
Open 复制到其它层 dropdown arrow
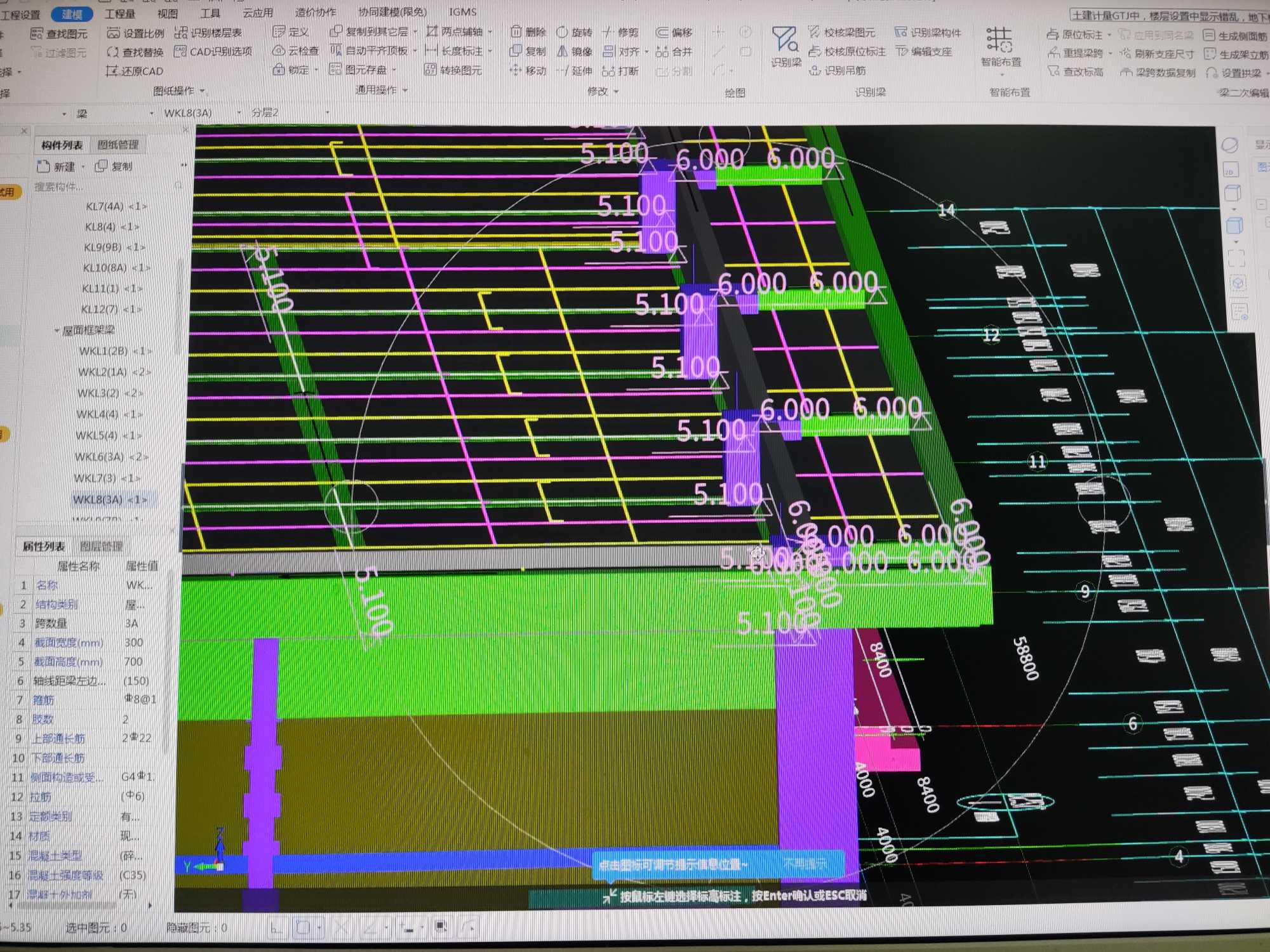click(x=415, y=31)
